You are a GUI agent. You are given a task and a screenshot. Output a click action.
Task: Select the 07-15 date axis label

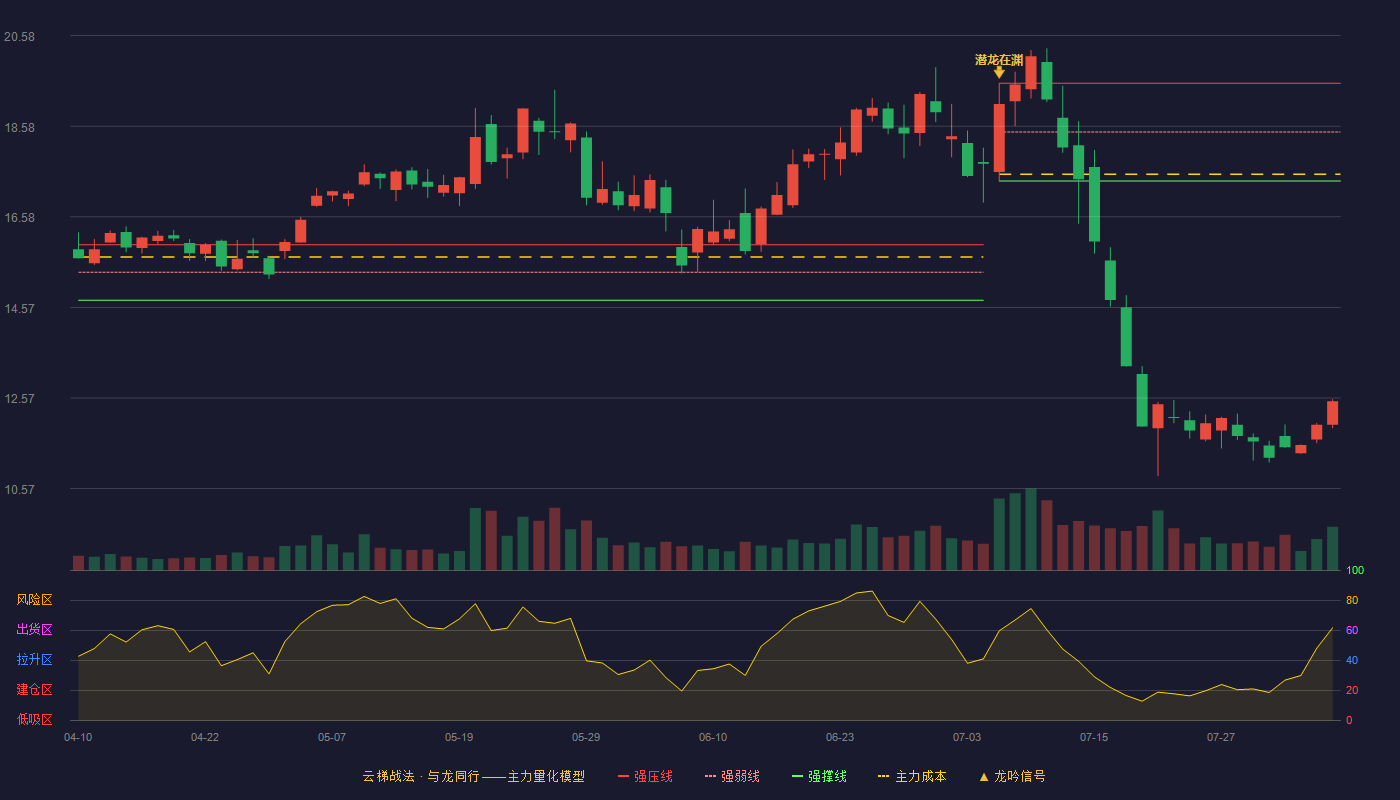pos(1094,737)
